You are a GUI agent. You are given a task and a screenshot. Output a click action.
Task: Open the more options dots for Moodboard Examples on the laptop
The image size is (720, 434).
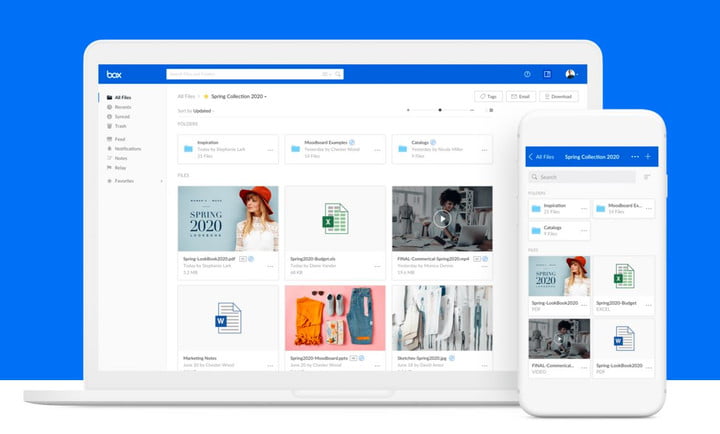[x=377, y=150]
